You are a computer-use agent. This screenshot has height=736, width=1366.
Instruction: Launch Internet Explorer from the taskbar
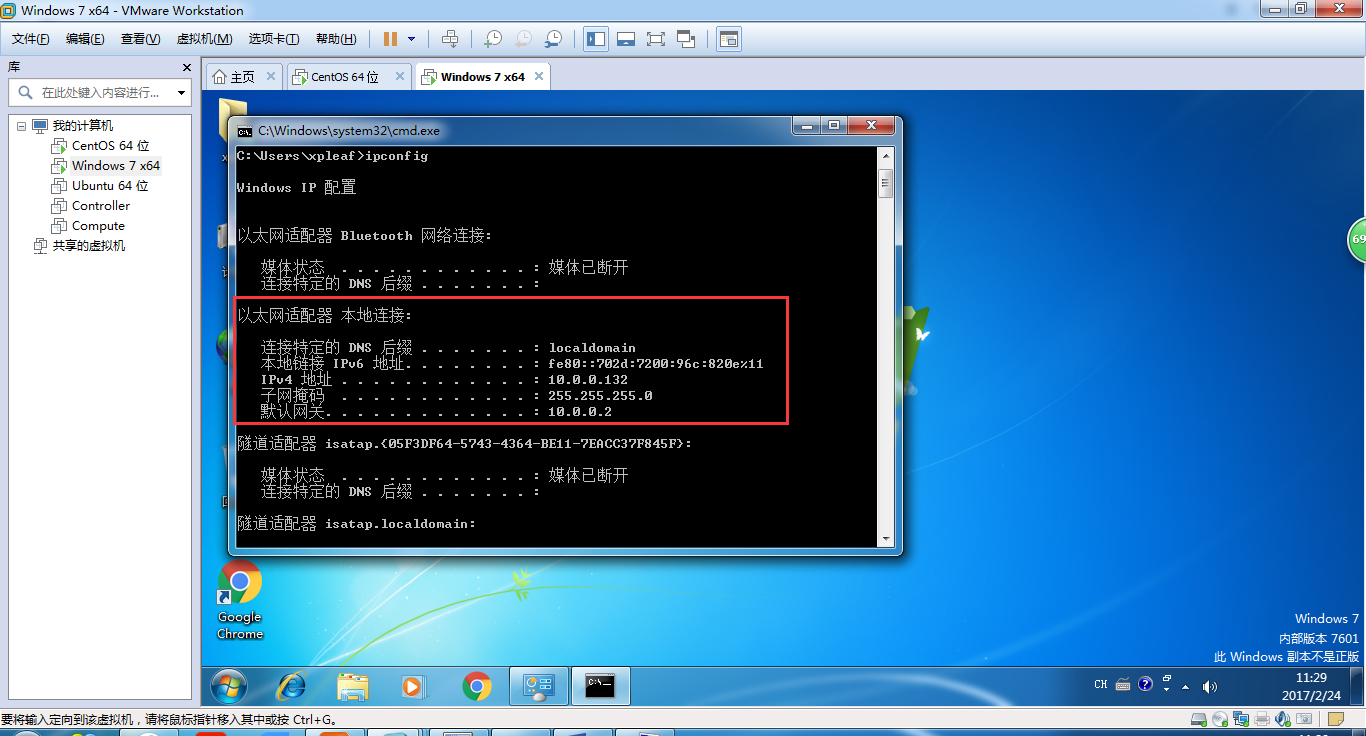[291, 686]
